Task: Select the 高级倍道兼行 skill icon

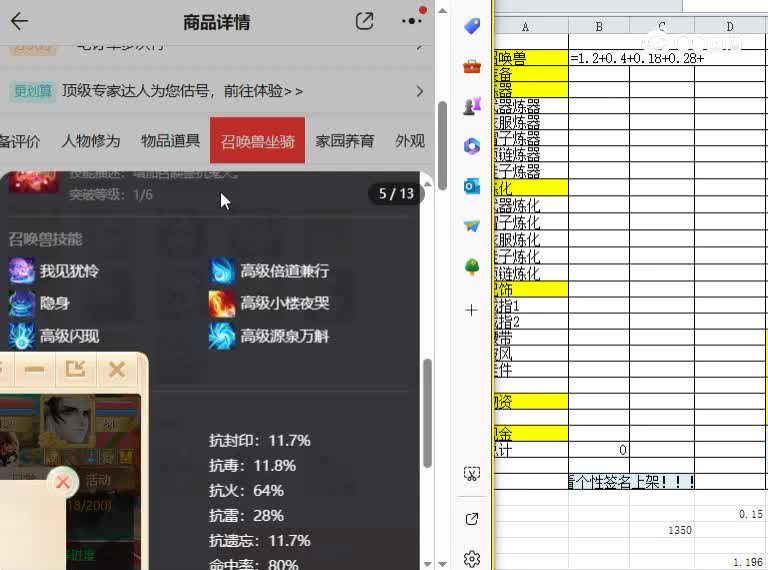Action: pos(222,271)
